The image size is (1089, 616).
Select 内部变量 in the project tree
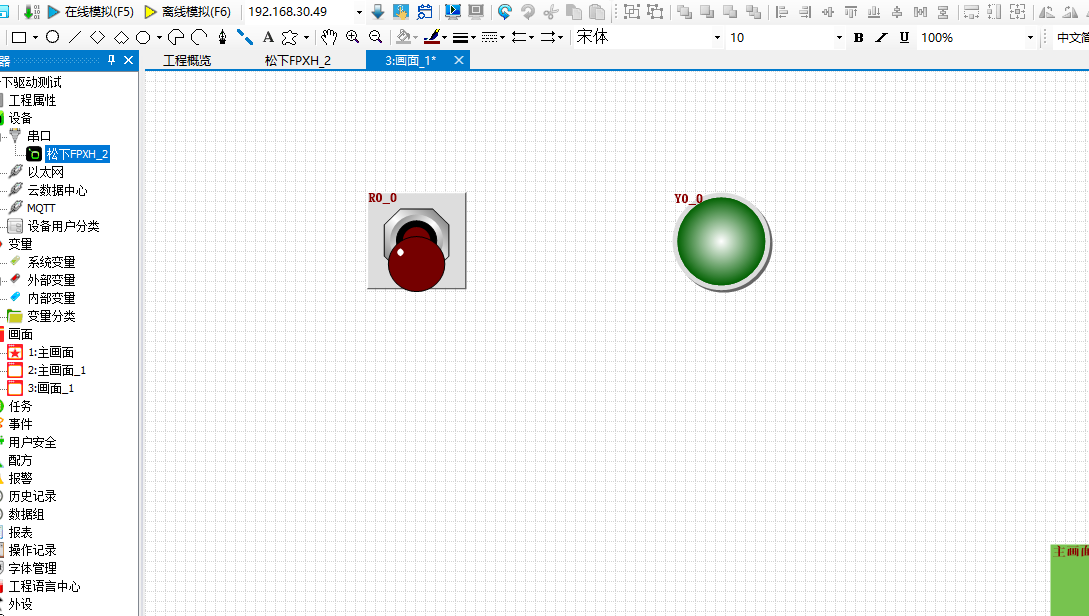pos(51,299)
